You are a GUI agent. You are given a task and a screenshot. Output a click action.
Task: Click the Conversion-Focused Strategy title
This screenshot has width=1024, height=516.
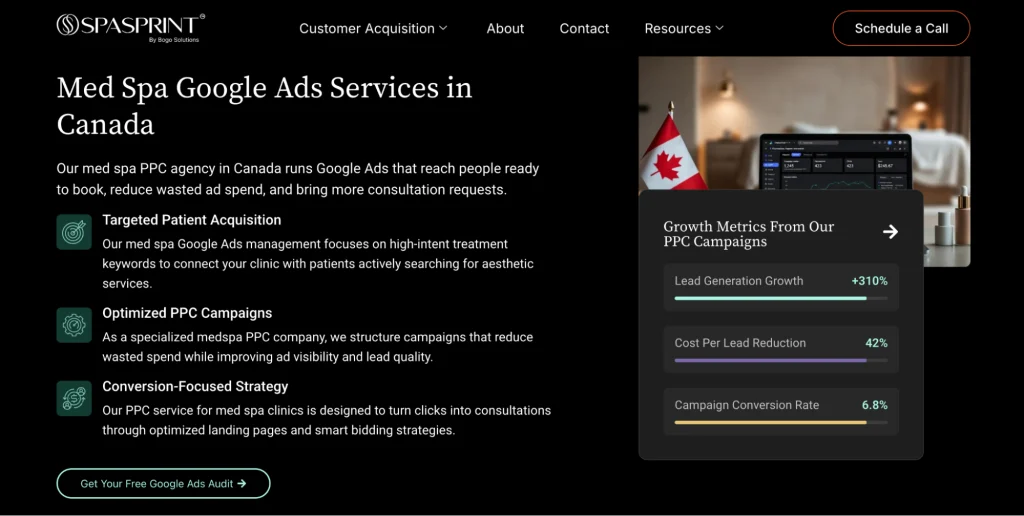[x=195, y=386]
